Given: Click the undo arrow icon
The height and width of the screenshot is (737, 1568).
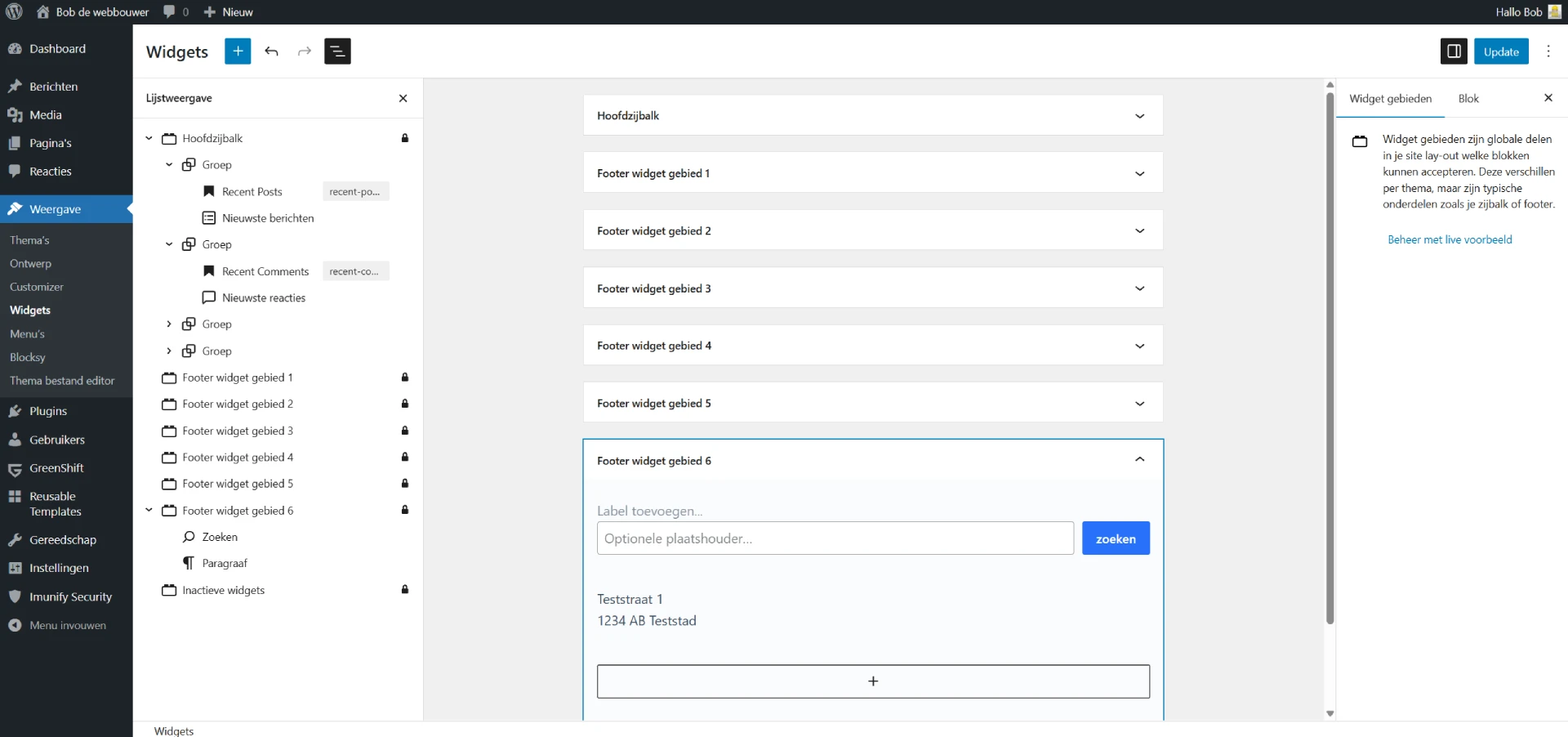Looking at the screenshot, I should tap(271, 51).
